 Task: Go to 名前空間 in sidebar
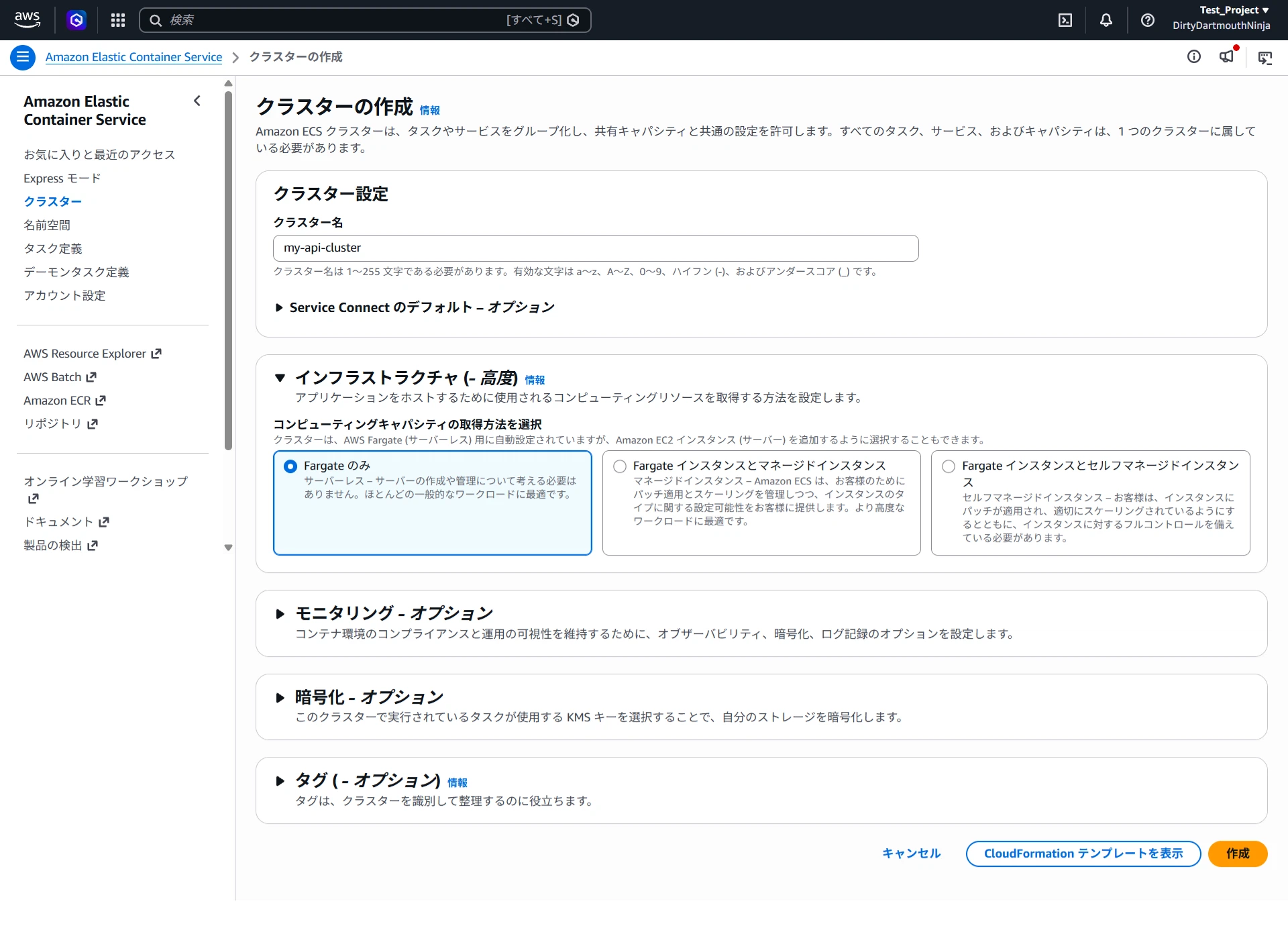pos(47,225)
